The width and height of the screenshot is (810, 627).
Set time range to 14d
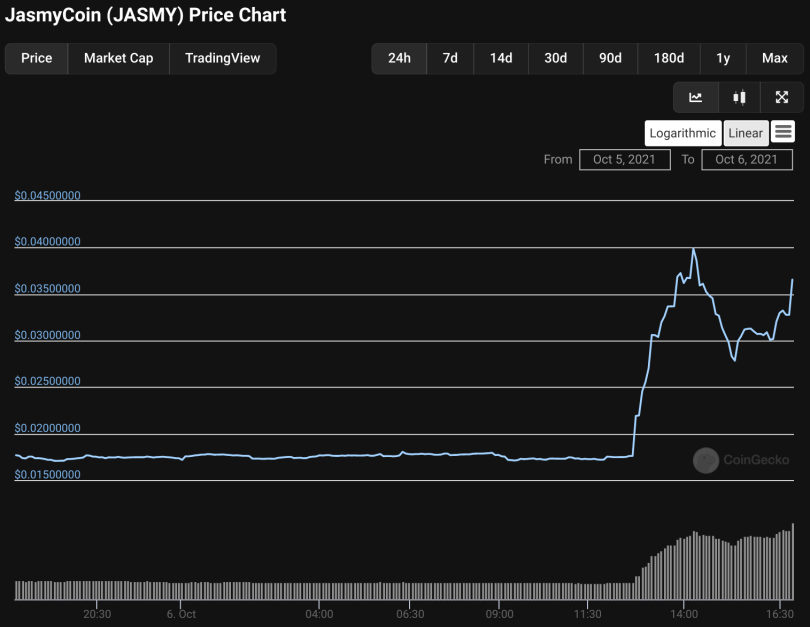501,58
